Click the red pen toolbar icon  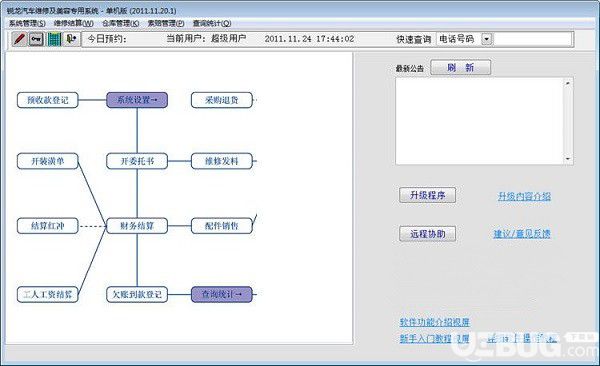[x=19, y=39]
